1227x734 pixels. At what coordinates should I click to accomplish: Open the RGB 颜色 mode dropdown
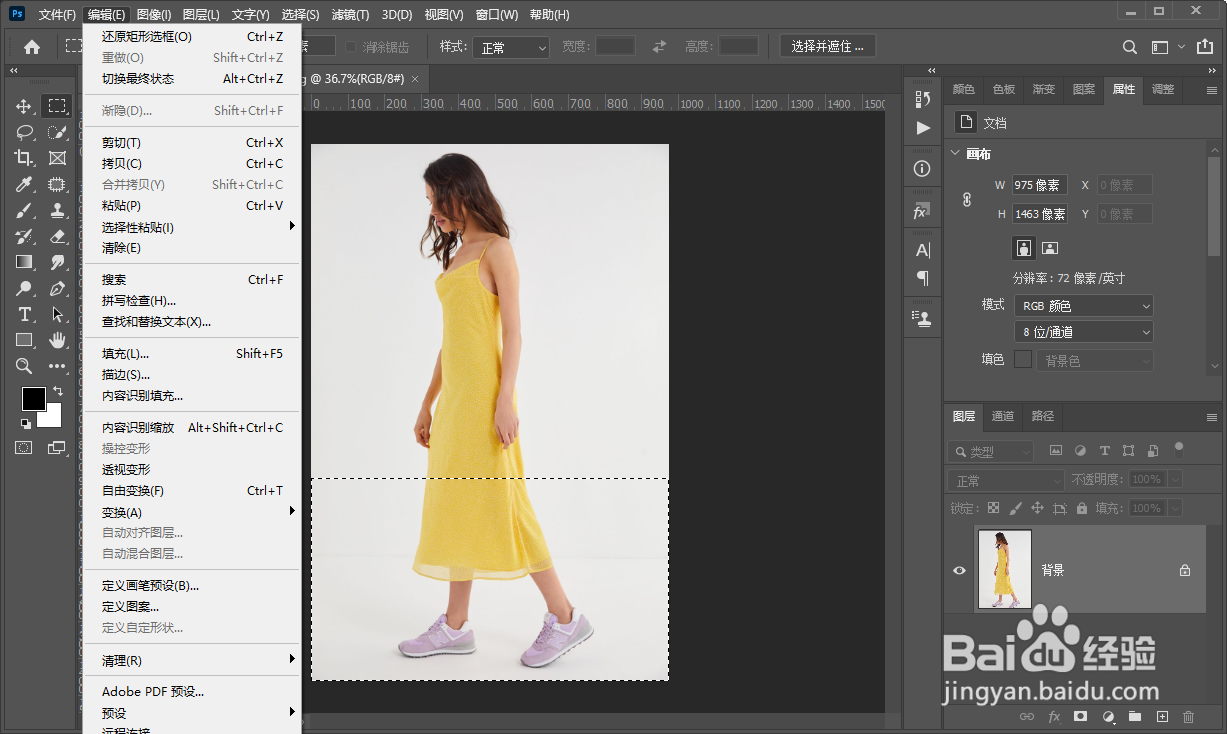(1083, 306)
